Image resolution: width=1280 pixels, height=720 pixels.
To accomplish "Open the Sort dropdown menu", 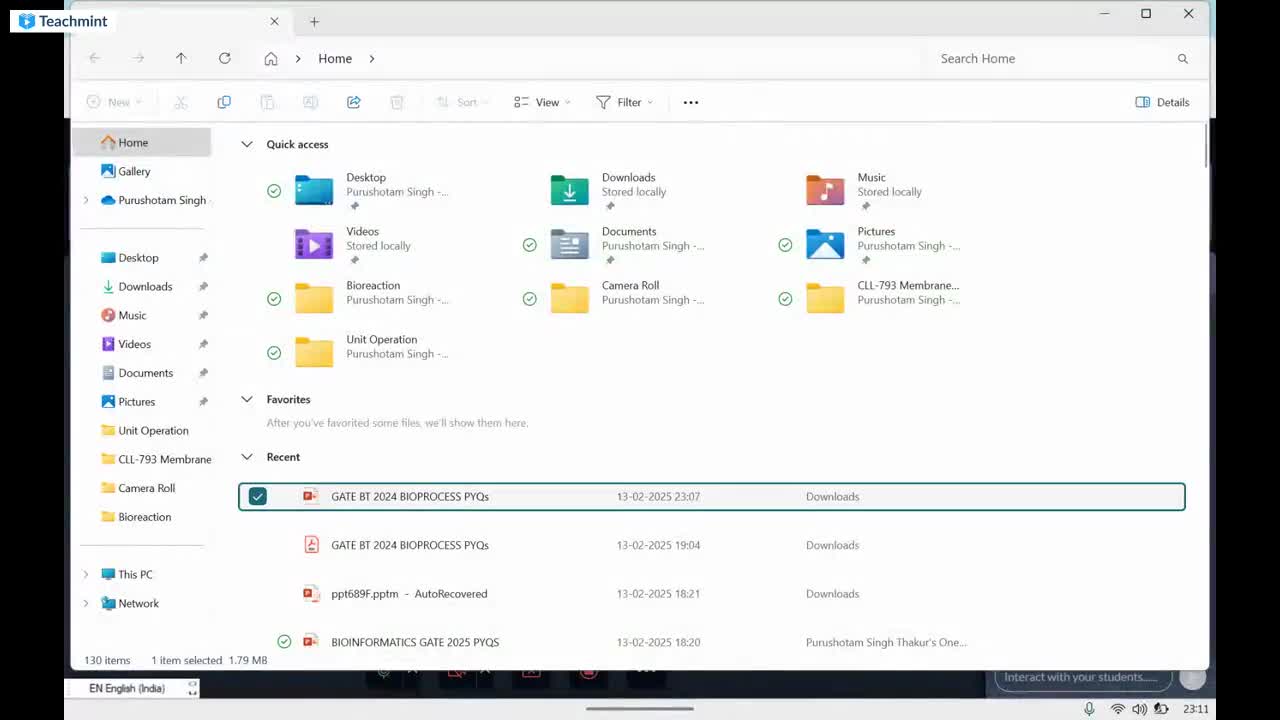I will click(x=462, y=102).
